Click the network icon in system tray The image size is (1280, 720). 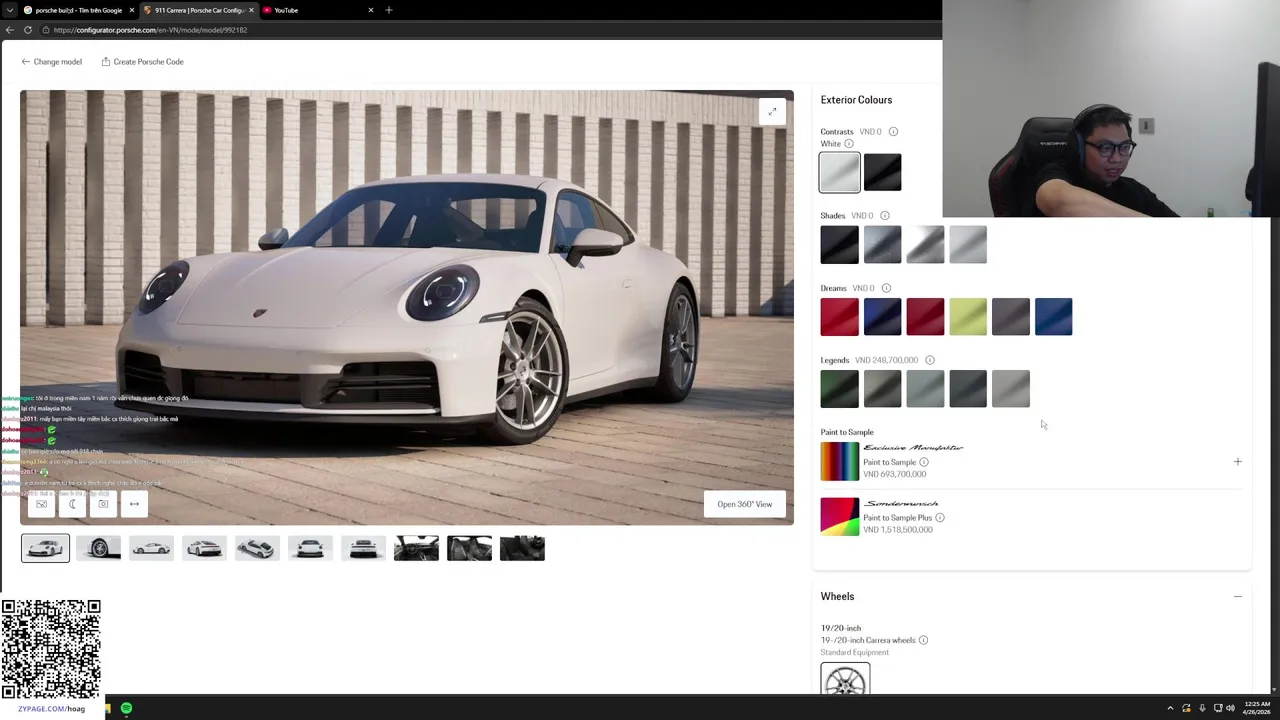(x=1217, y=708)
